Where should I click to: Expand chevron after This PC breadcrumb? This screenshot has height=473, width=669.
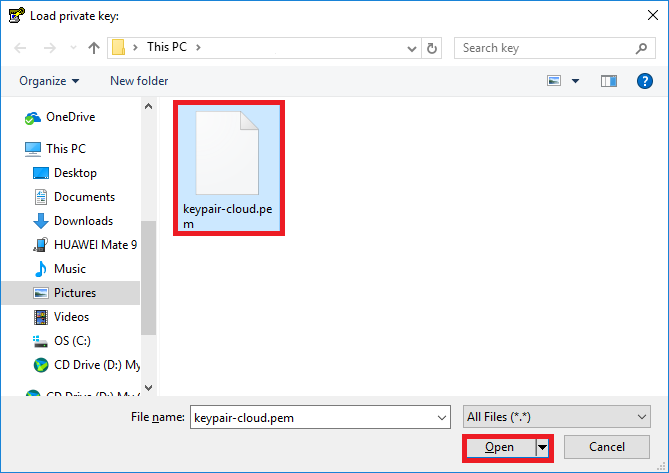(198, 47)
